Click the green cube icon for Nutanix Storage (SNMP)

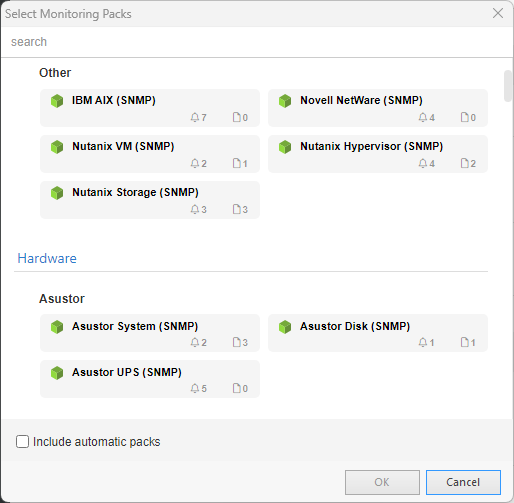tap(57, 193)
